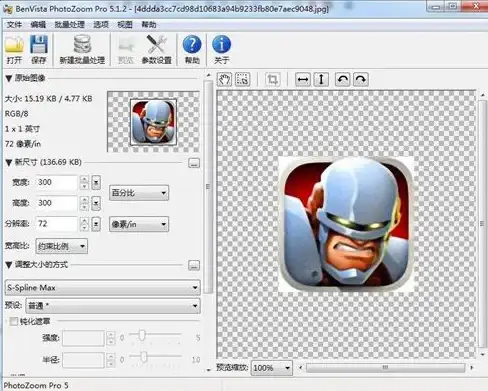Open the 帮助 menu
The image size is (488, 391).
tap(149, 24)
